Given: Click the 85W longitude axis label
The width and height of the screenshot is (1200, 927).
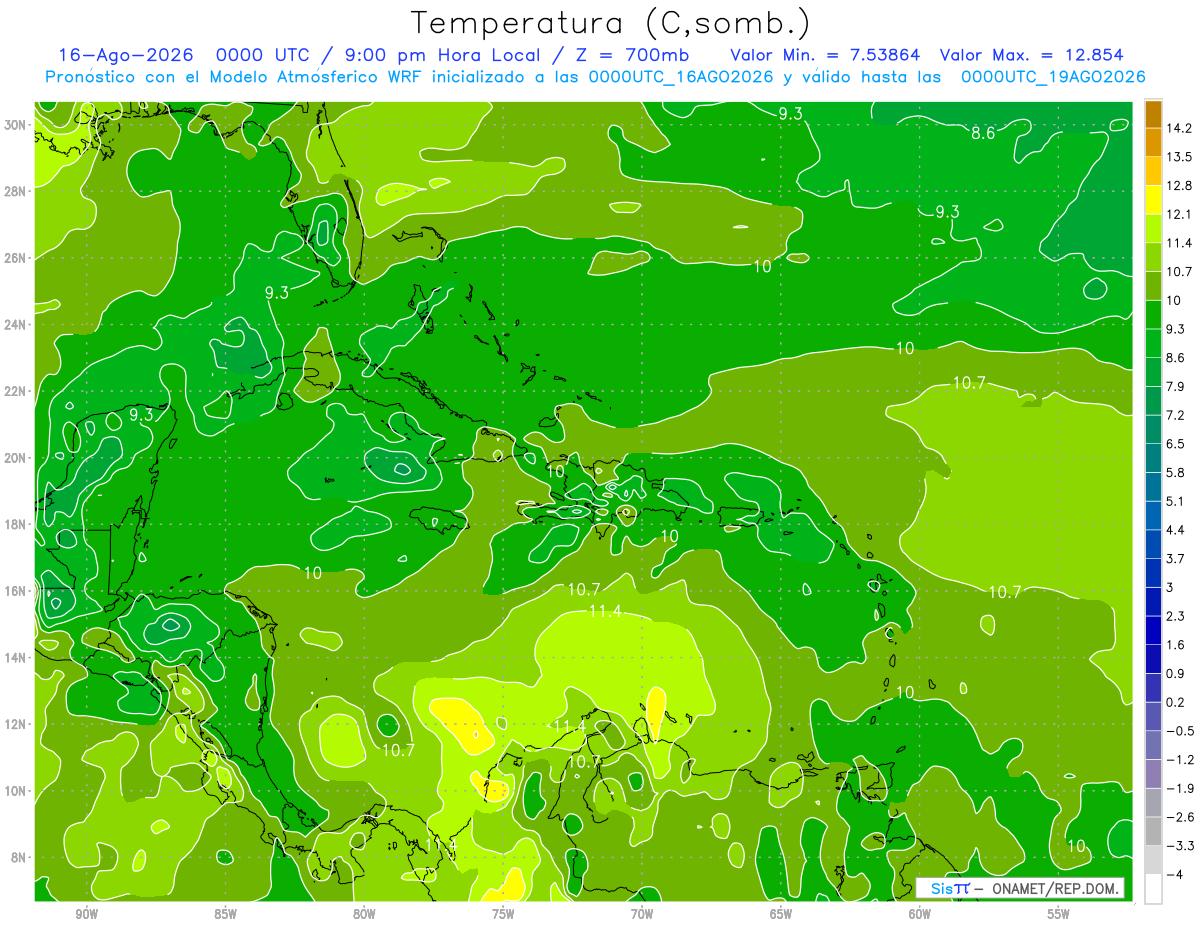Looking at the screenshot, I should coord(225,914).
